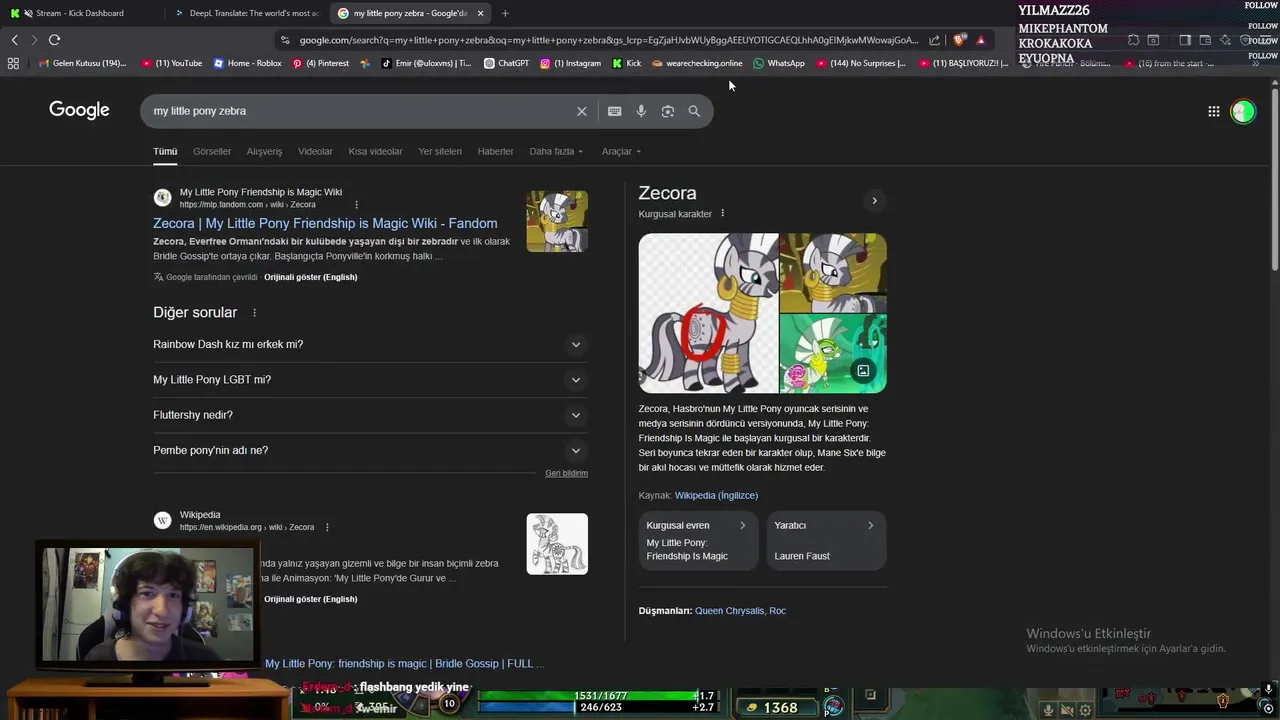Open the Google apps grid
This screenshot has height=720, width=1280.
[1214, 112]
